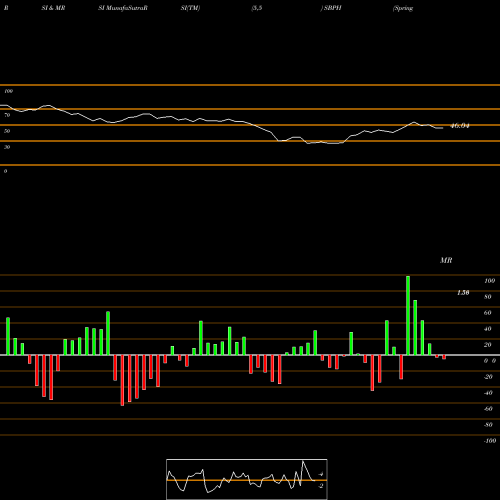500x500 pixels.
Task: Click the end of the RSI line
Action: coord(443,128)
